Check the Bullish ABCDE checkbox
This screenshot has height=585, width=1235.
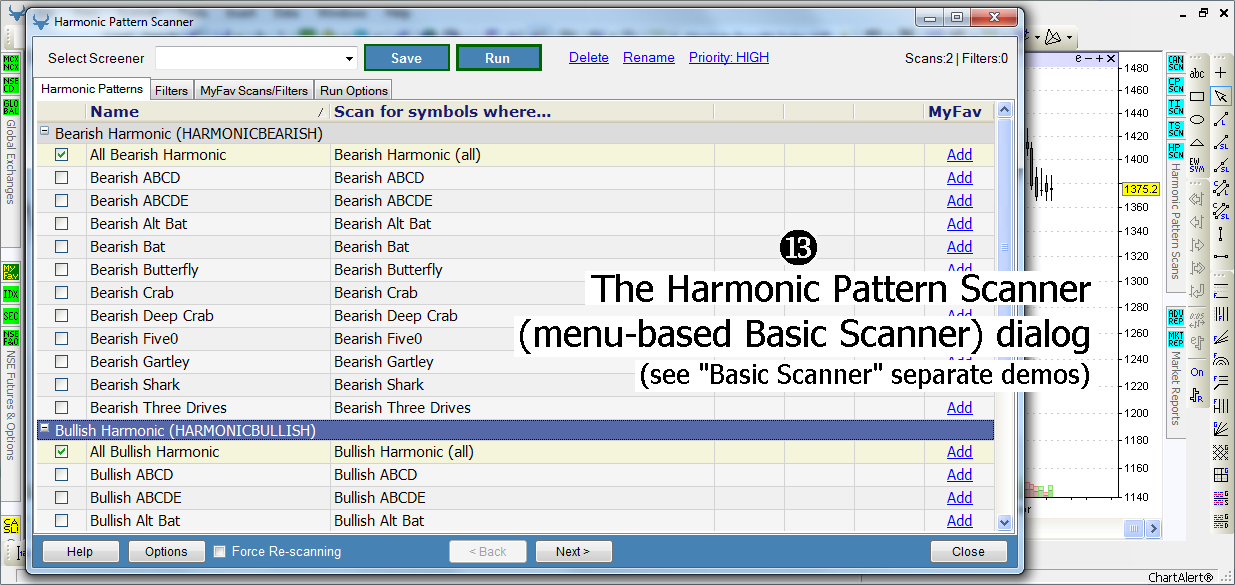[x=62, y=498]
